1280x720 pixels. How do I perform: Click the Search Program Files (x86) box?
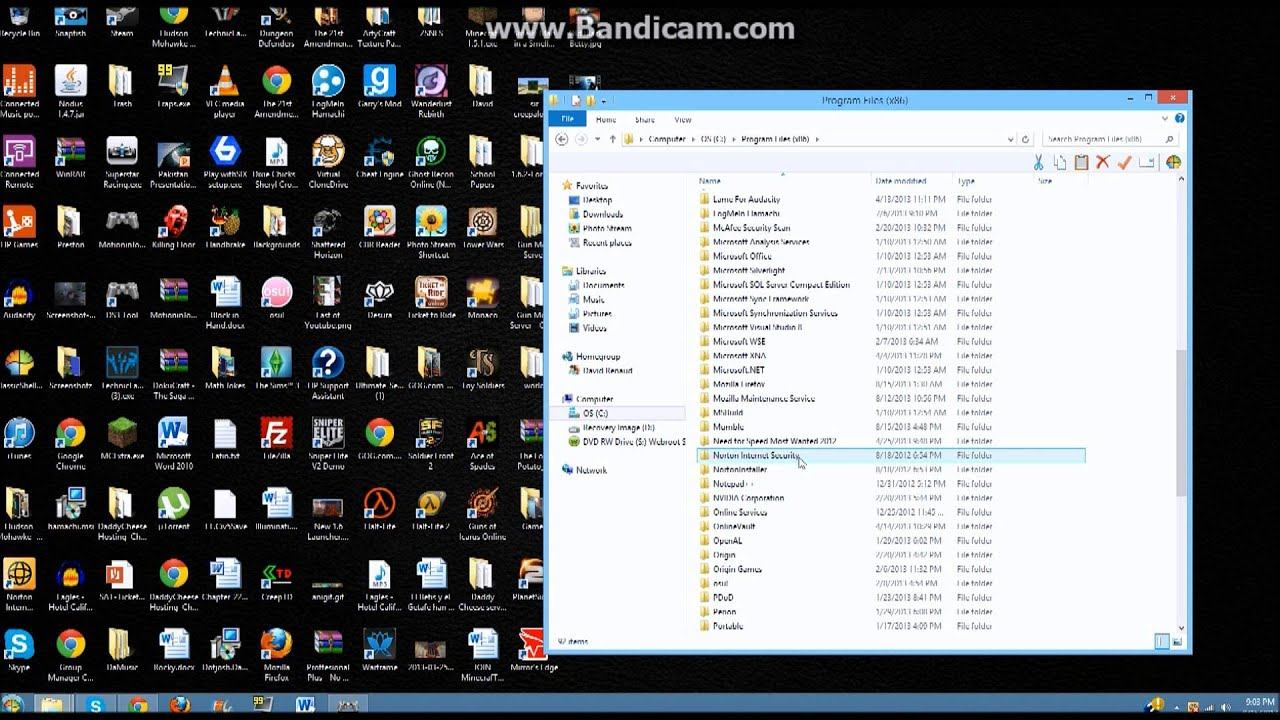1108,139
